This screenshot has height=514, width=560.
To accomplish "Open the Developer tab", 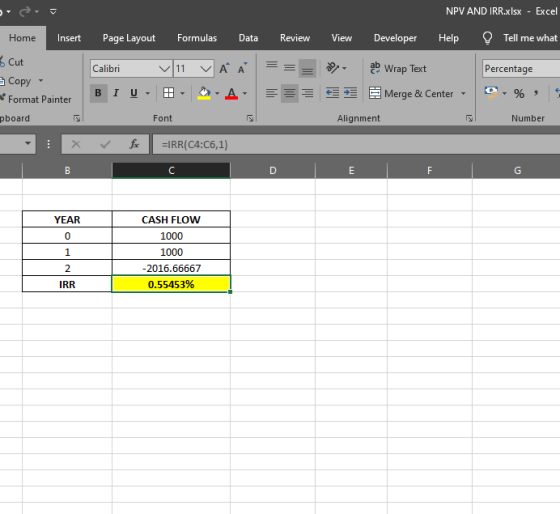I will point(395,38).
